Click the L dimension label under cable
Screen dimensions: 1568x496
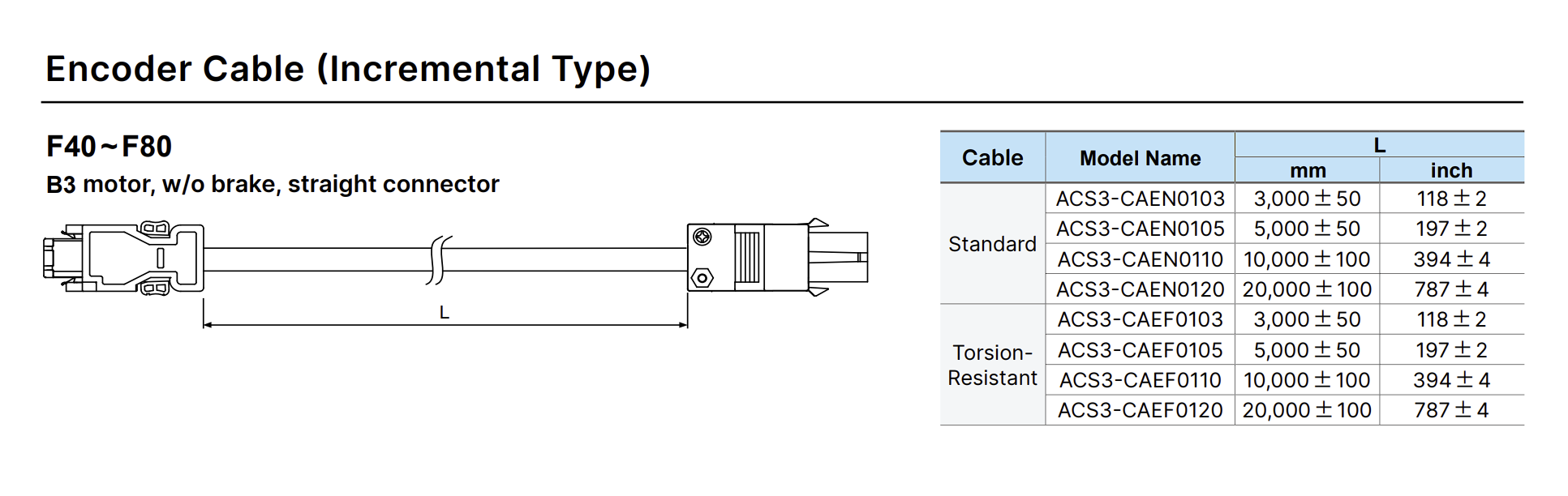pyautogui.click(x=444, y=312)
